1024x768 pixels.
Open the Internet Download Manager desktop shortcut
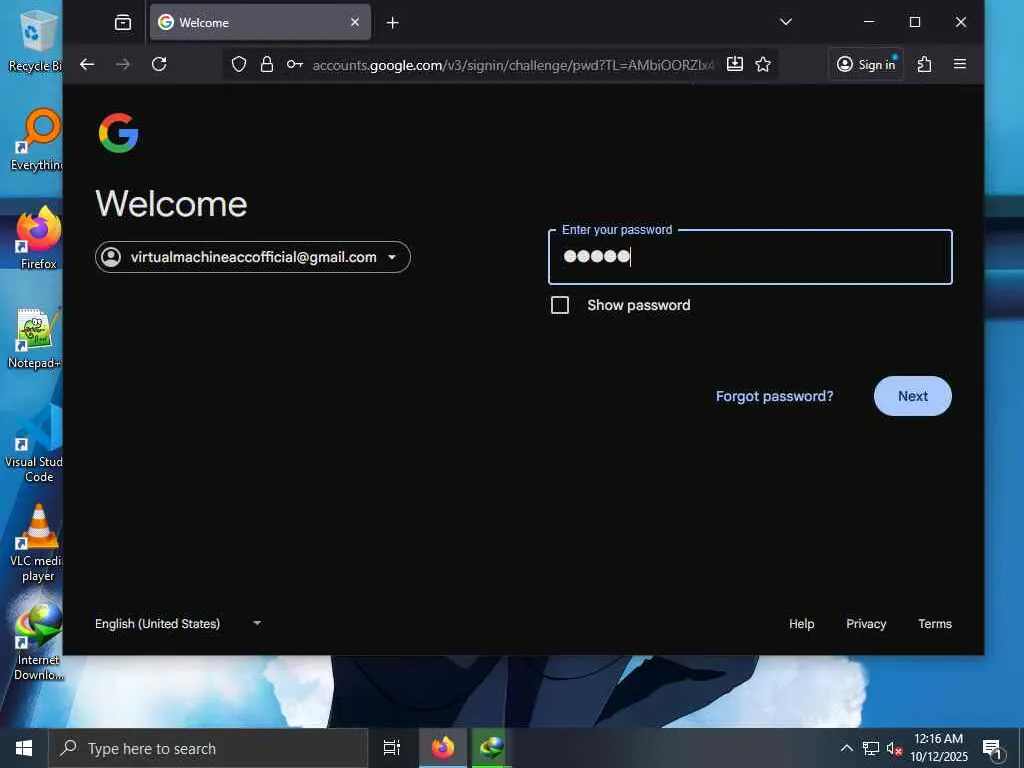[38, 642]
